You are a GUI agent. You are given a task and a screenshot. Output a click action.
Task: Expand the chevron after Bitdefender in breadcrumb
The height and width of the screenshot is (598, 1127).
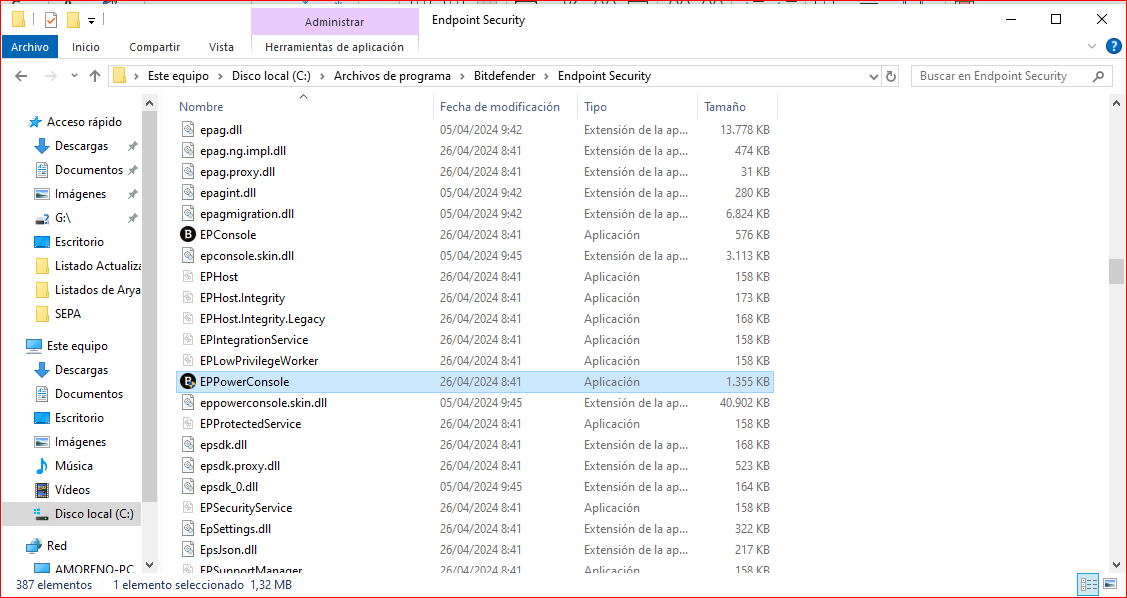click(x=547, y=76)
